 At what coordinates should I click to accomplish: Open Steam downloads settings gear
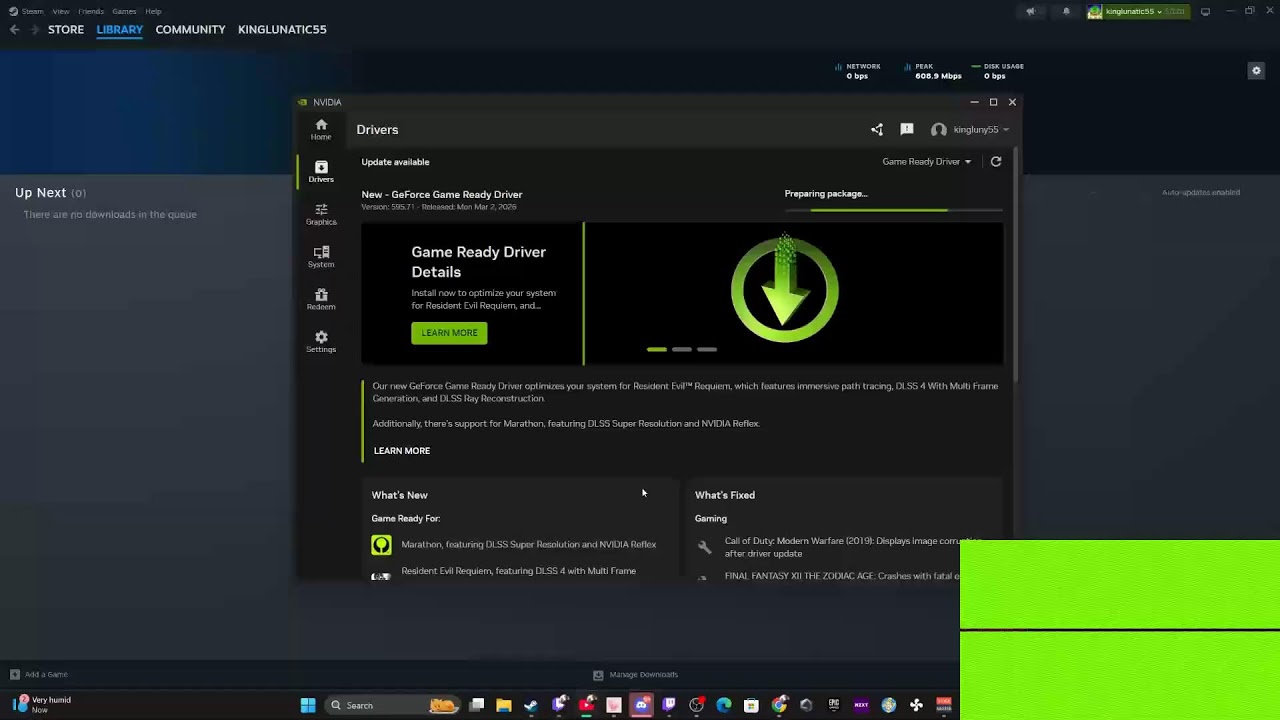pyautogui.click(x=1257, y=70)
